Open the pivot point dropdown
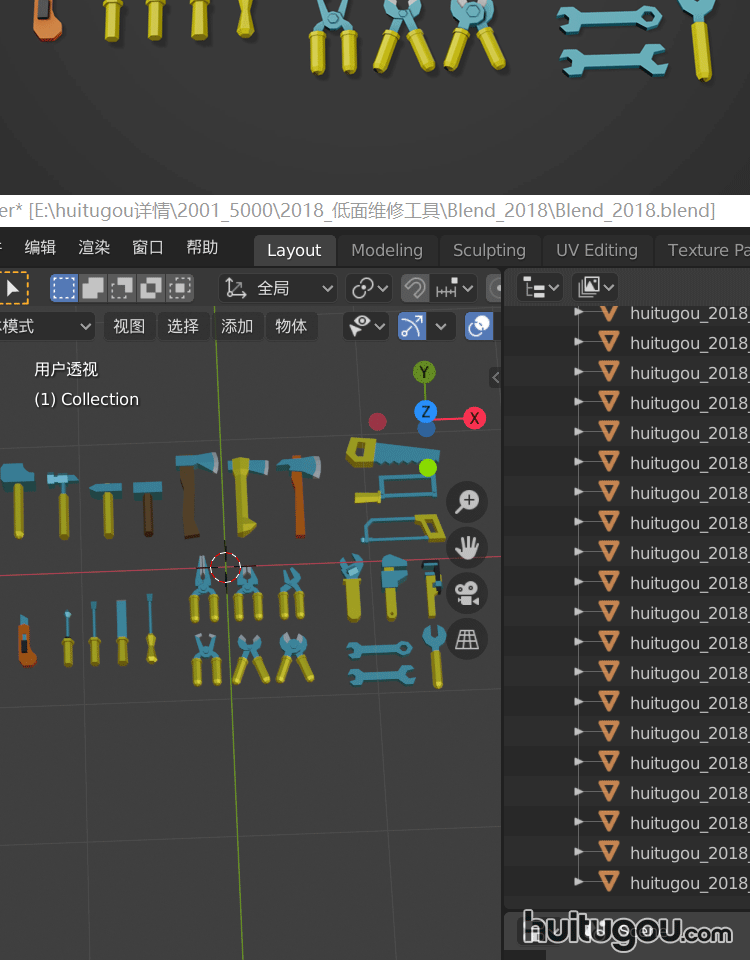This screenshot has height=960, width=750. coord(369,289)
